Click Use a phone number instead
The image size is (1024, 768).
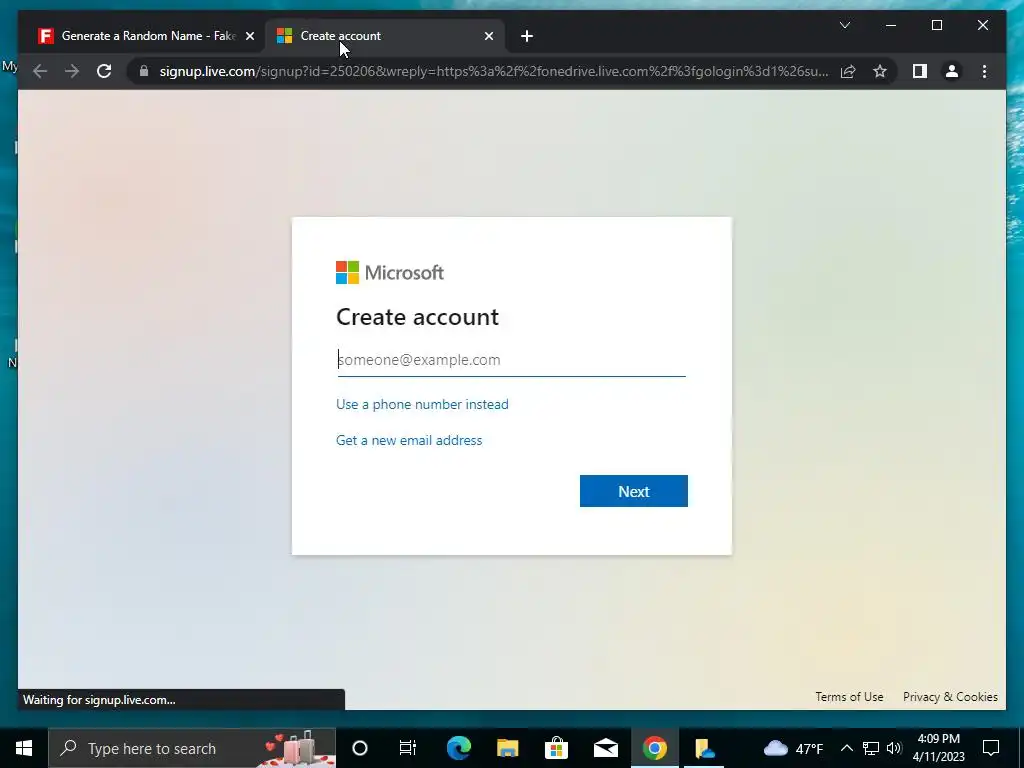click(422, 404)
